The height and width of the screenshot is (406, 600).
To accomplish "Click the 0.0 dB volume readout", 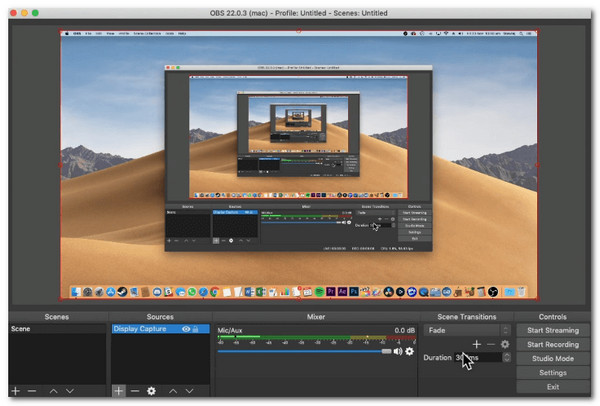I will click(404, 330).
